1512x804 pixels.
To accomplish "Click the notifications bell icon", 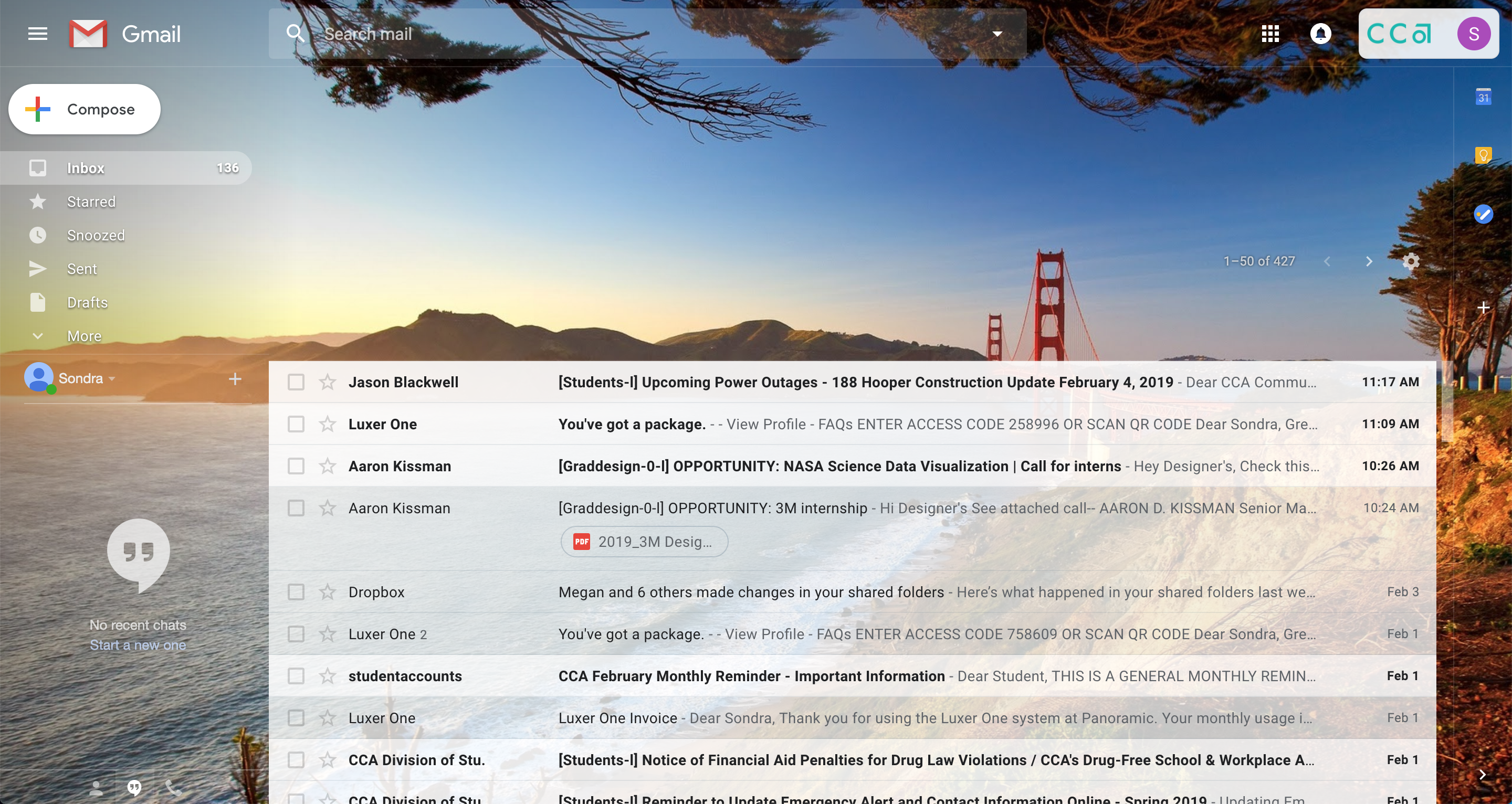I will 1321,34.
